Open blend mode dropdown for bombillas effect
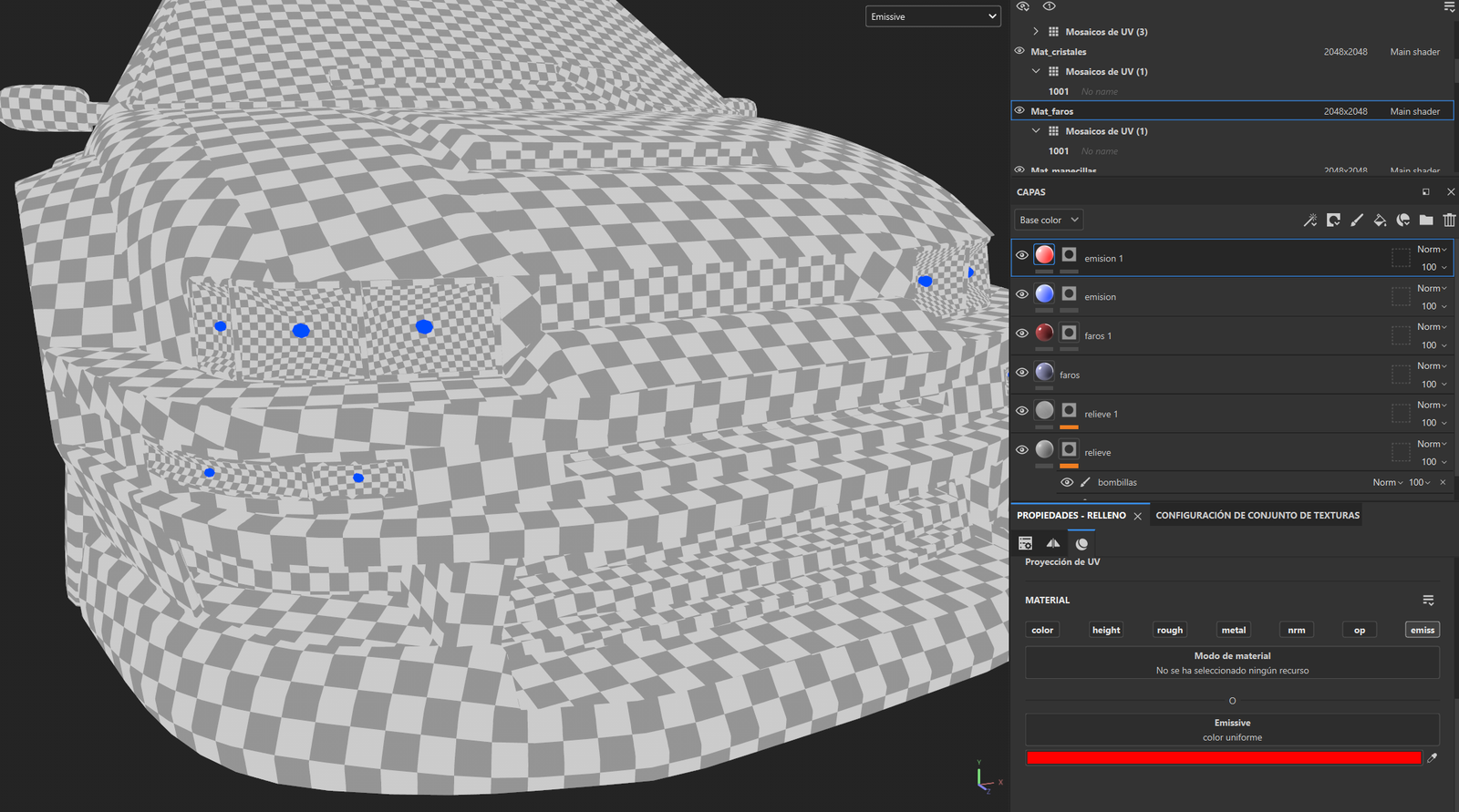The image size is (1459, 812). click(1388, 482)
